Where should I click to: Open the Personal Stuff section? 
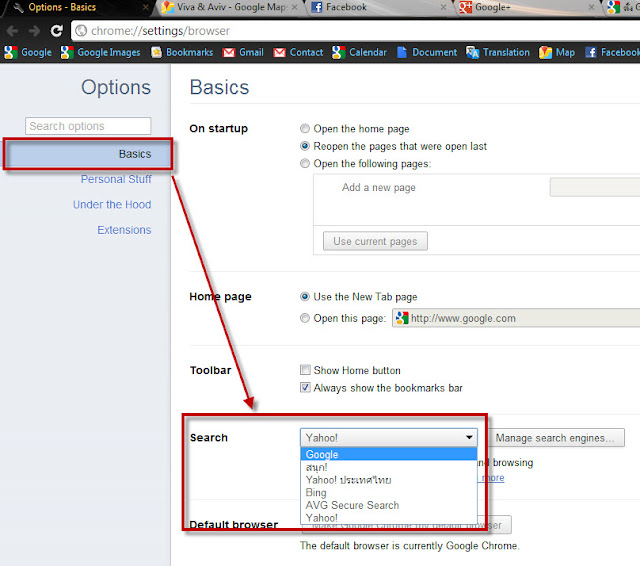[x=116, y=179]
